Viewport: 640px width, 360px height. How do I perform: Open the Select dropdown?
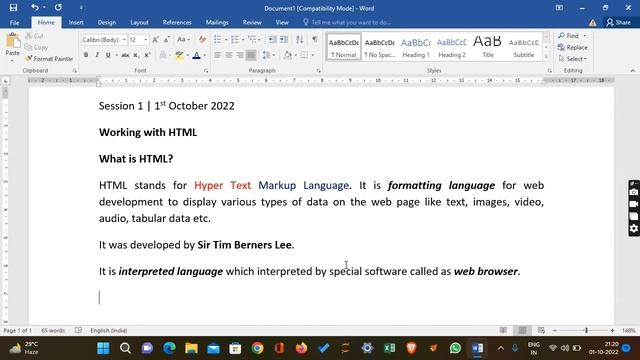573,59
